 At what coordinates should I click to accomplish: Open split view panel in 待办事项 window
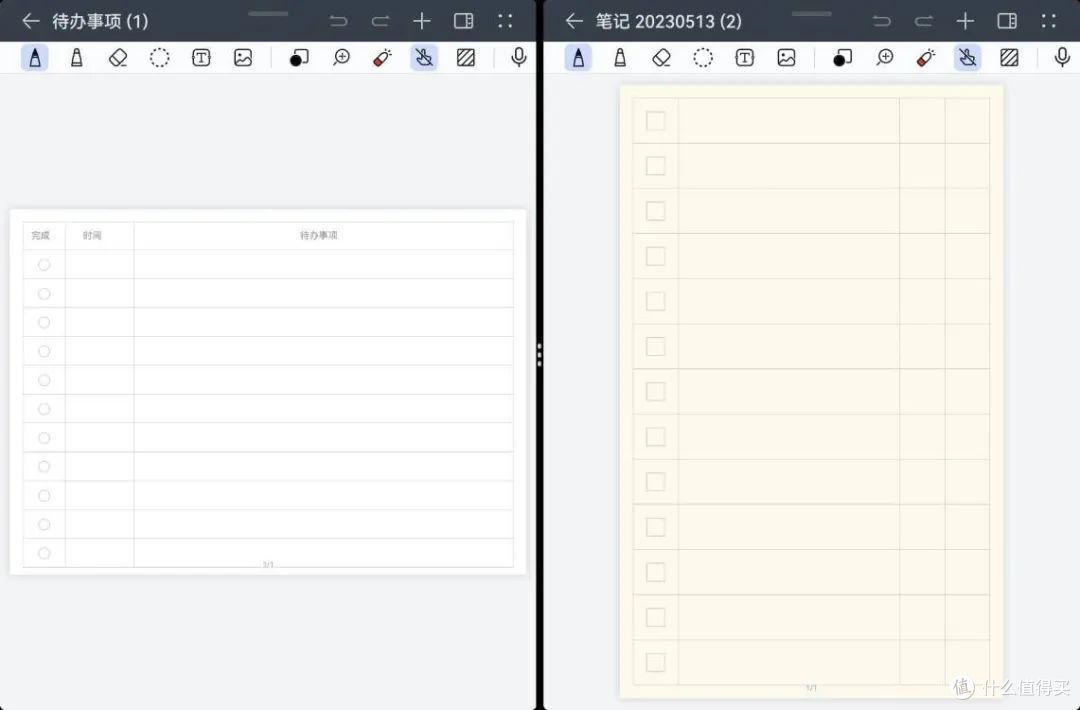point(464,21)
